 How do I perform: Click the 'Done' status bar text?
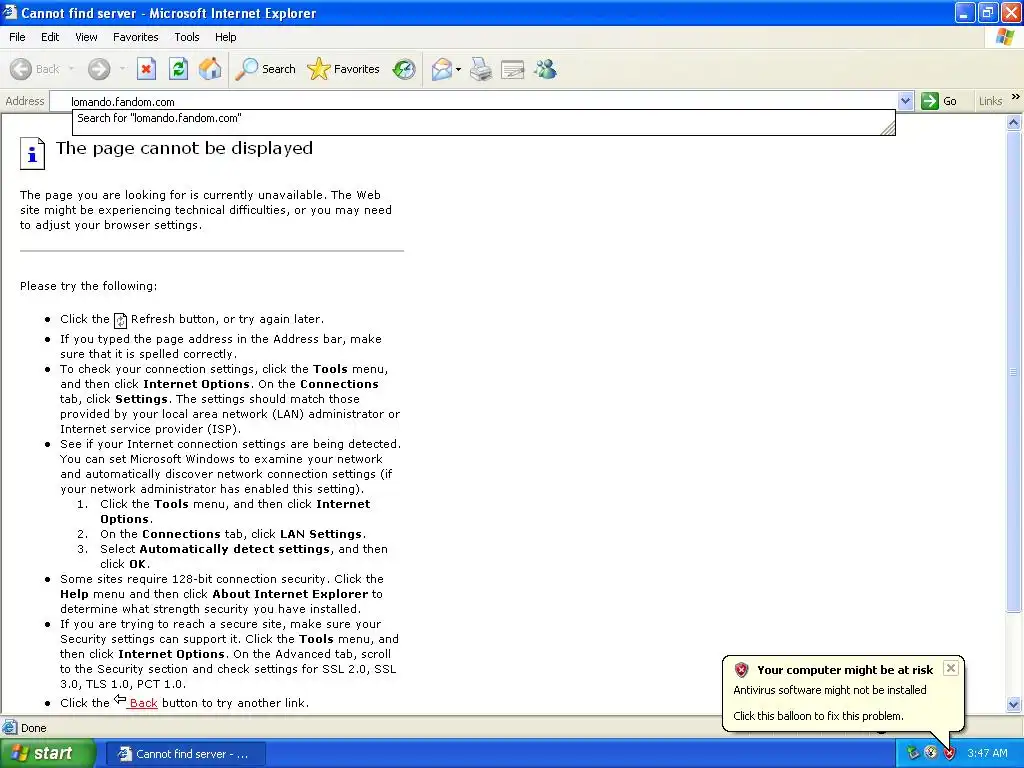click(x=33, y=728)
